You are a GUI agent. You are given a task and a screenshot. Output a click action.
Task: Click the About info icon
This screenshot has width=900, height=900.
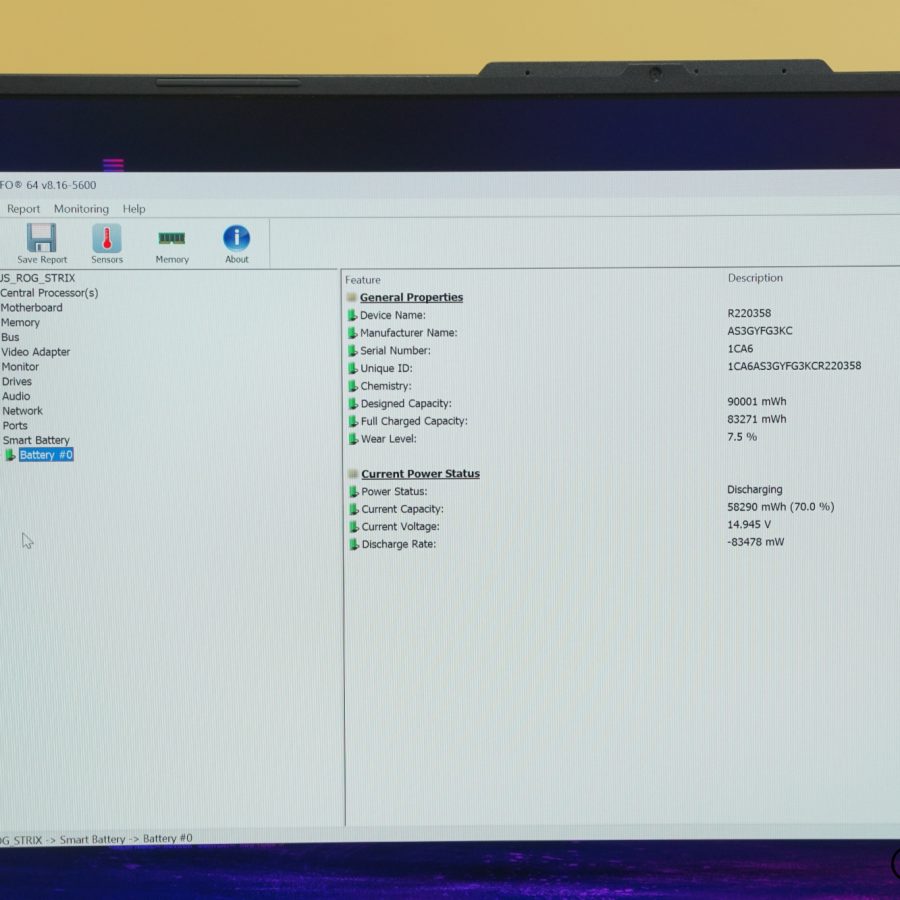click(x=236, y=238)
